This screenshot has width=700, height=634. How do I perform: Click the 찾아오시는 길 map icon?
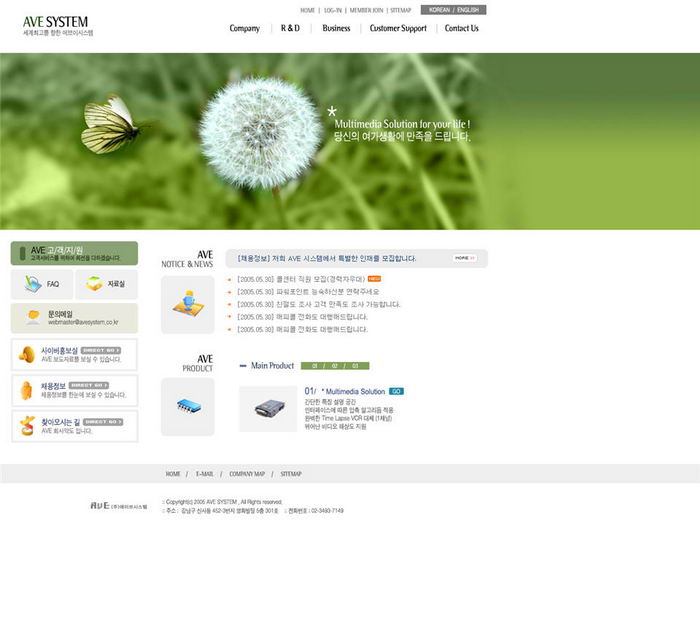tap(27, 426)
